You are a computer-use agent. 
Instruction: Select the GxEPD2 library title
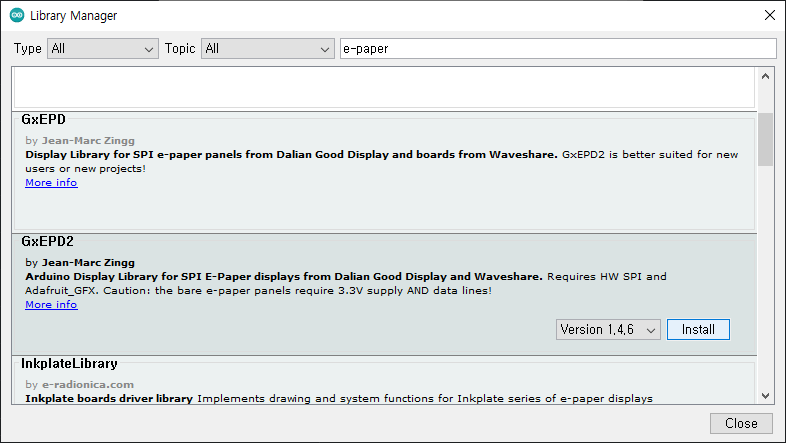tap(48, 242)
